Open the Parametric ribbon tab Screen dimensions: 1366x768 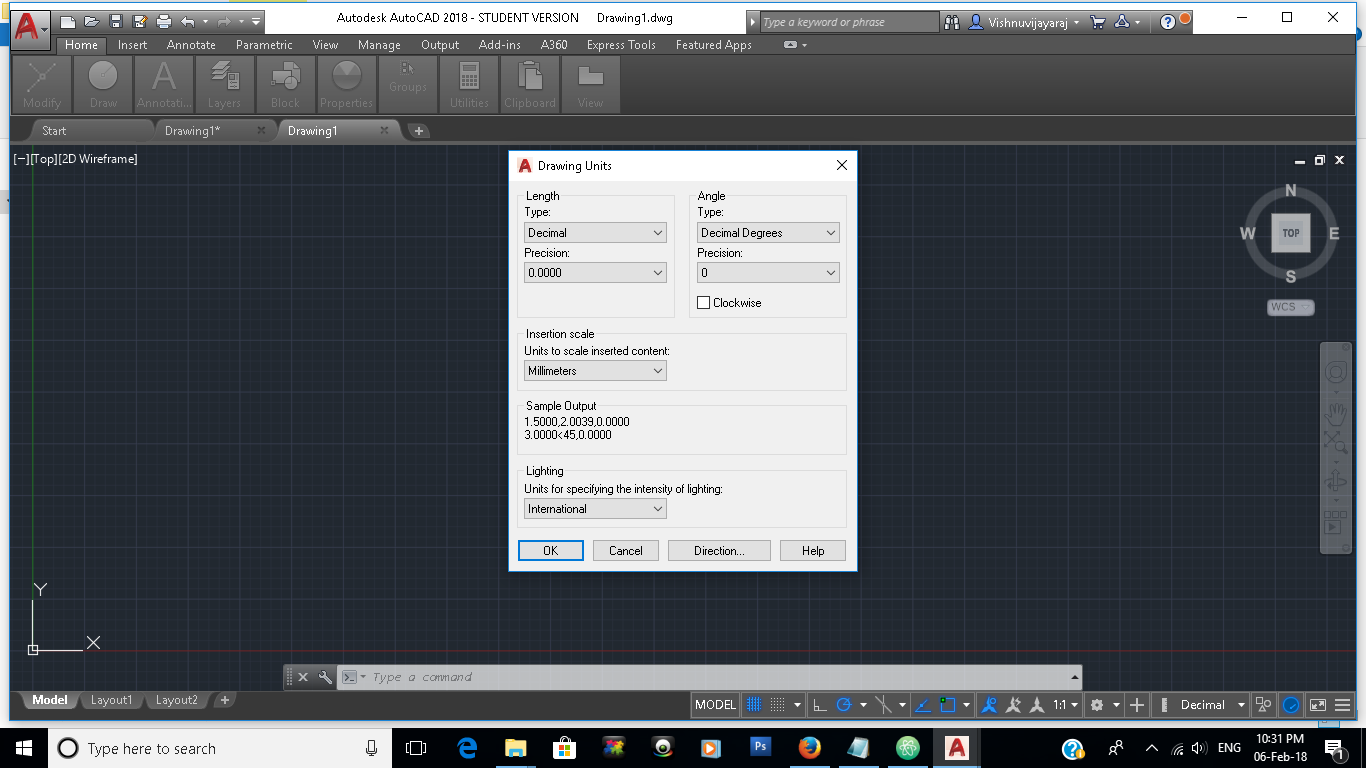tap(264, 45)
